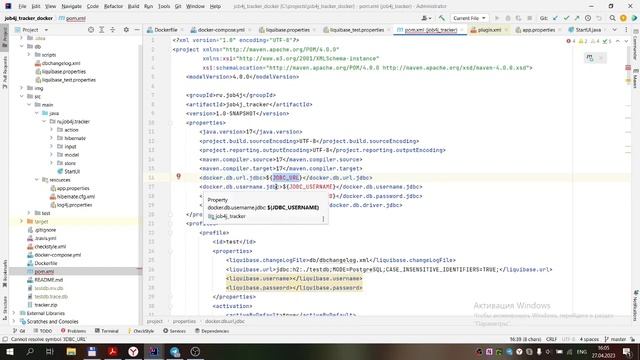Click the properties breadcrumb item
The width and height of the screenshot is (640, 360).
click(x=184, y=321)
